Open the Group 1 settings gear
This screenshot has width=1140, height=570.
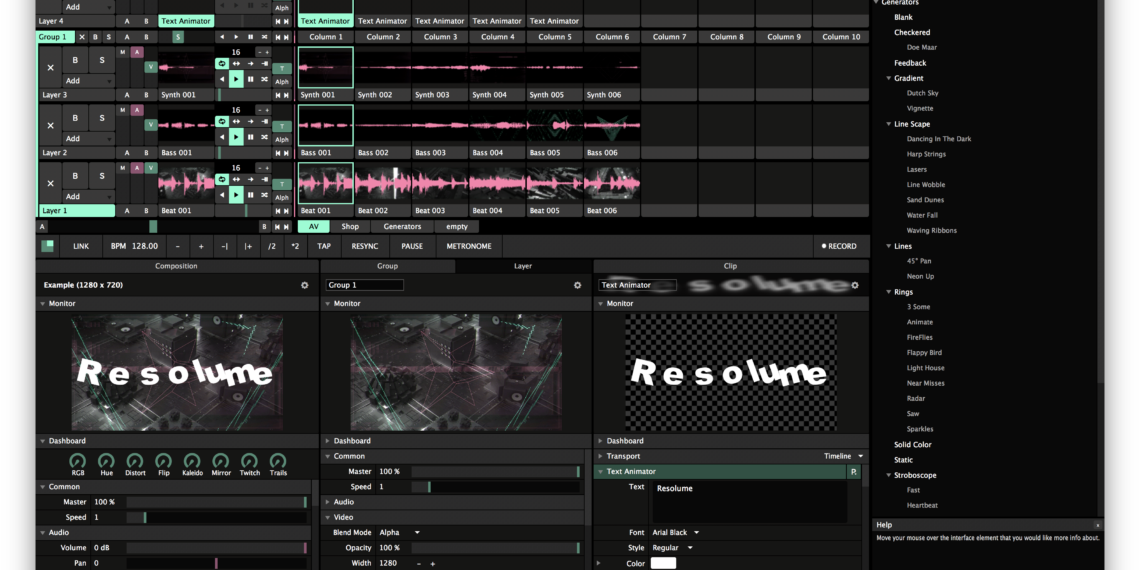pyautogui.click(x=577, y=285)
